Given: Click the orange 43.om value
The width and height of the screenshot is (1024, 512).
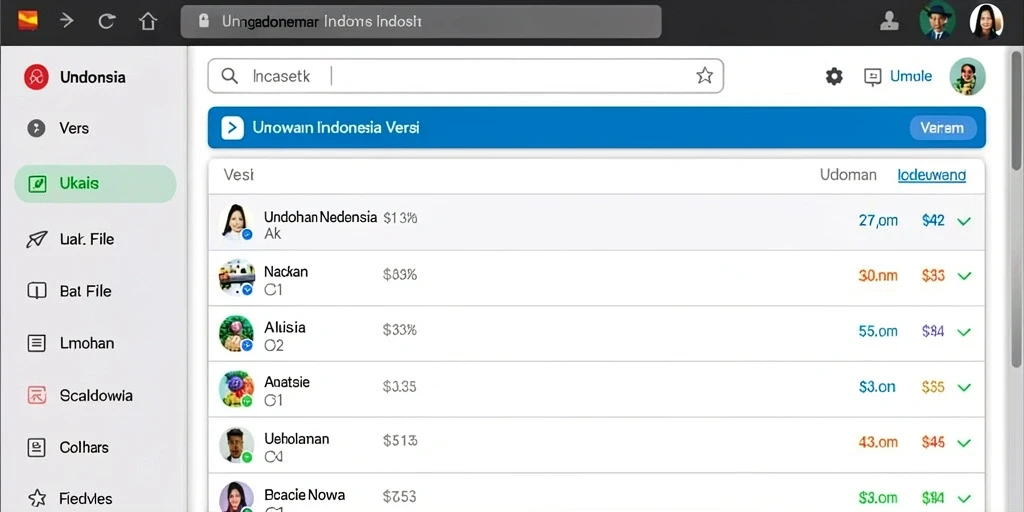Looking at the screenshot, I should coord(878,443).
